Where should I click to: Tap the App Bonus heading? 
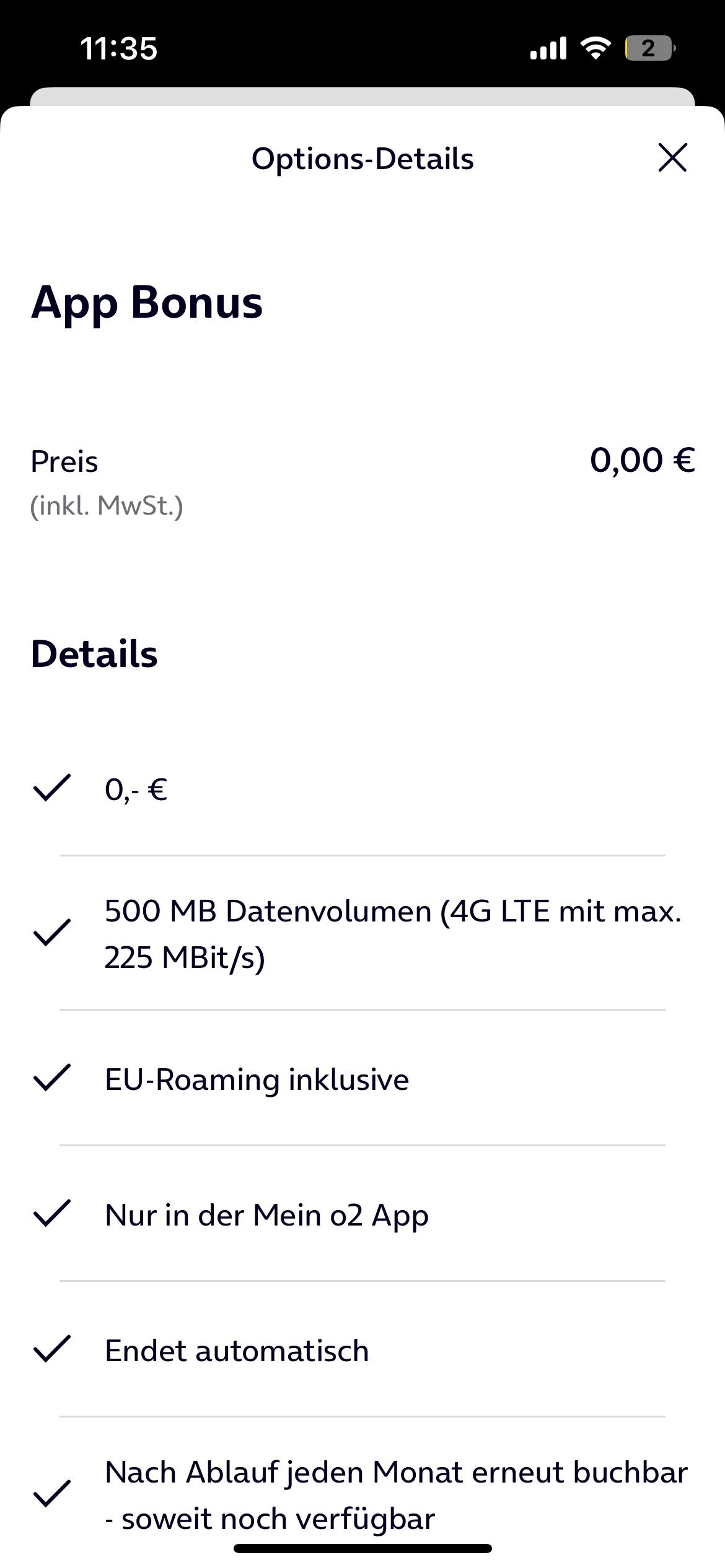147,303
